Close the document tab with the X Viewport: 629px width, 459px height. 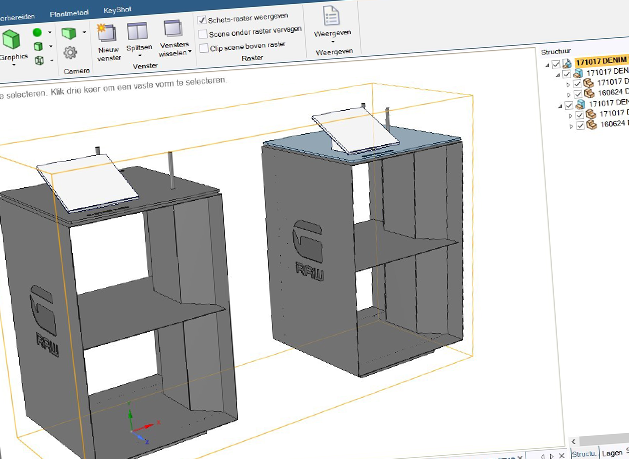(562, 455)
